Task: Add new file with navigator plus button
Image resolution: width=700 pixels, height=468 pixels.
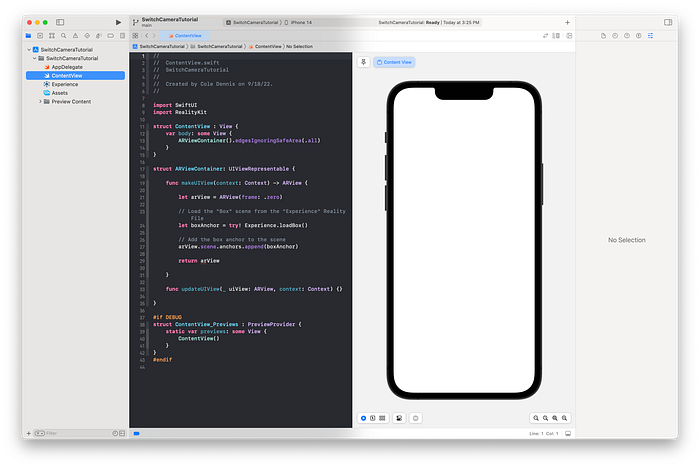Action: click(29, 433)
